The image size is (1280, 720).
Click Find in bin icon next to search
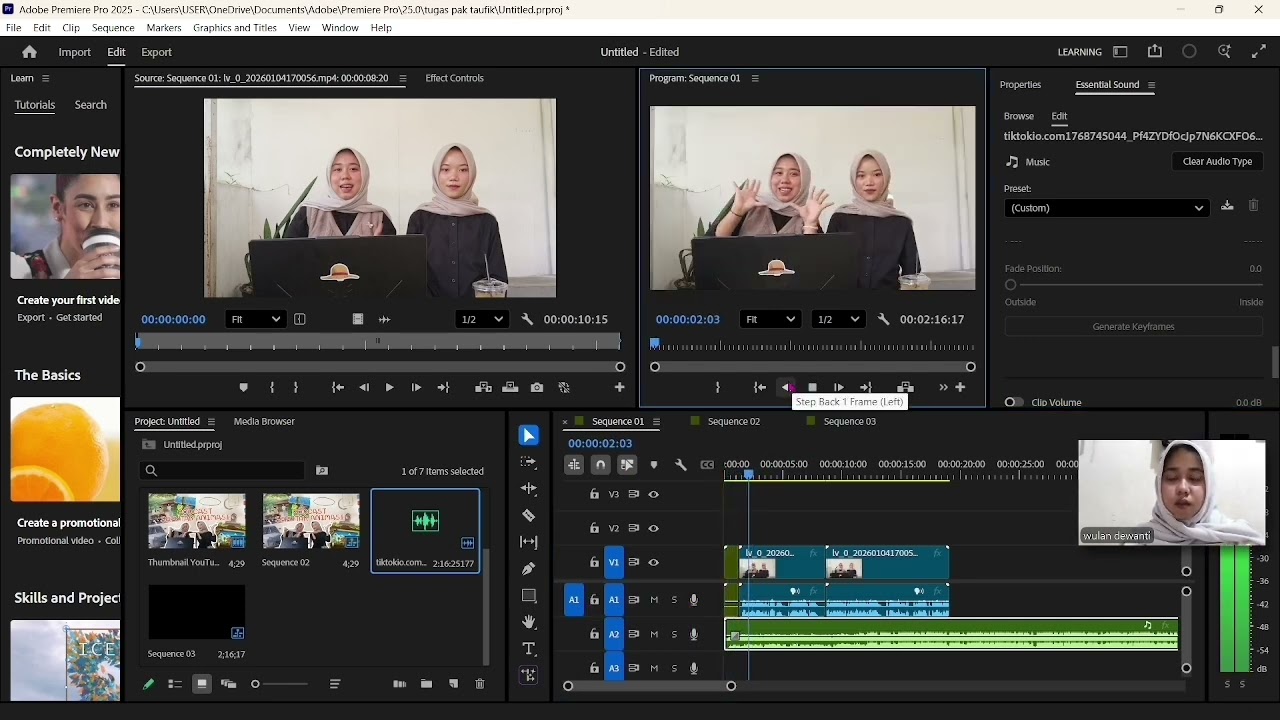[x=322, y=470]
